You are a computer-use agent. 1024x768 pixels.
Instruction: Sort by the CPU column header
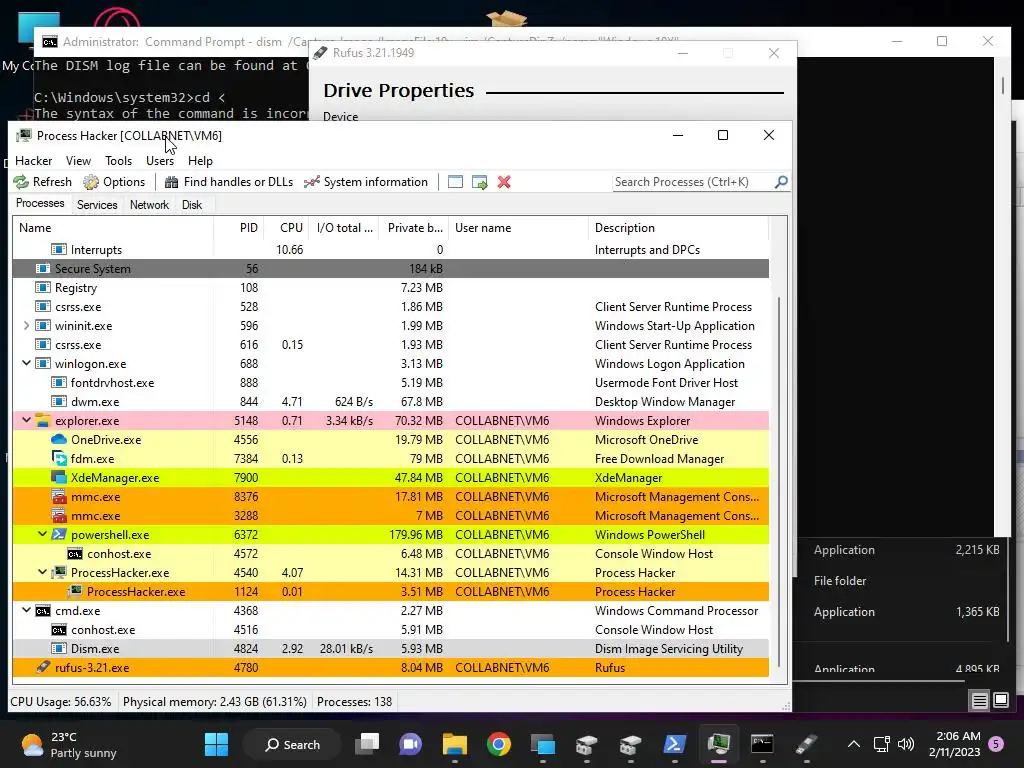click(286, 228)
